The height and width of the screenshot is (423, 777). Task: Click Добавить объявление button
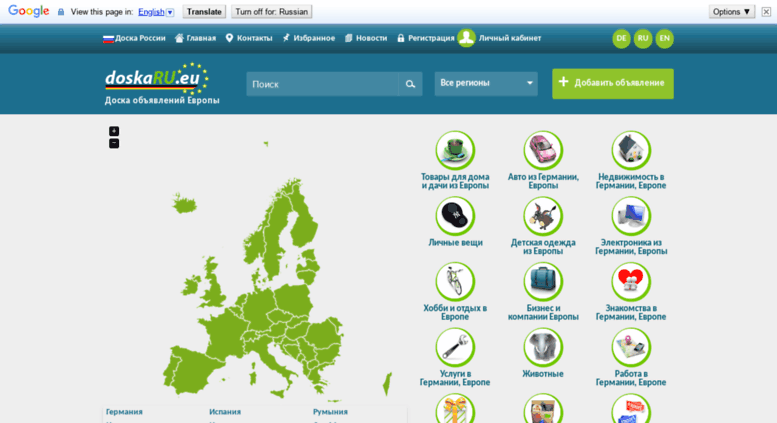tap(613, 83)
